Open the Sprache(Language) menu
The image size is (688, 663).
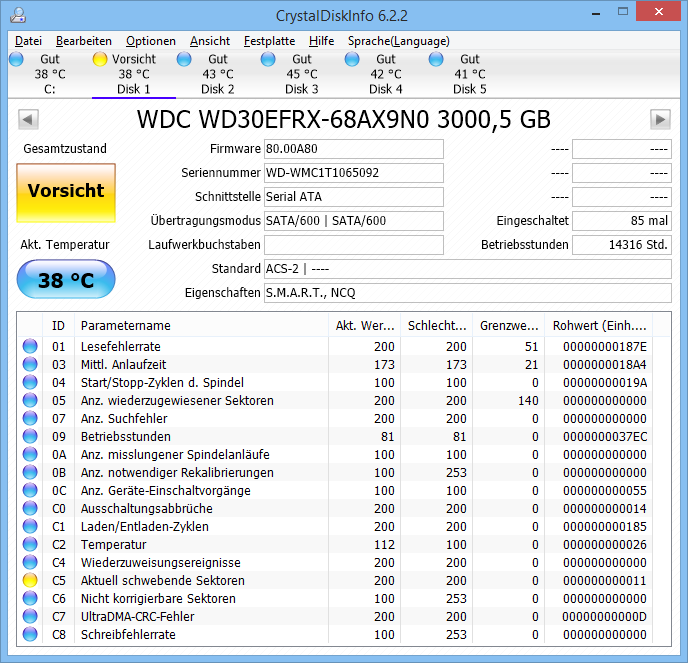tap(399, 41)
